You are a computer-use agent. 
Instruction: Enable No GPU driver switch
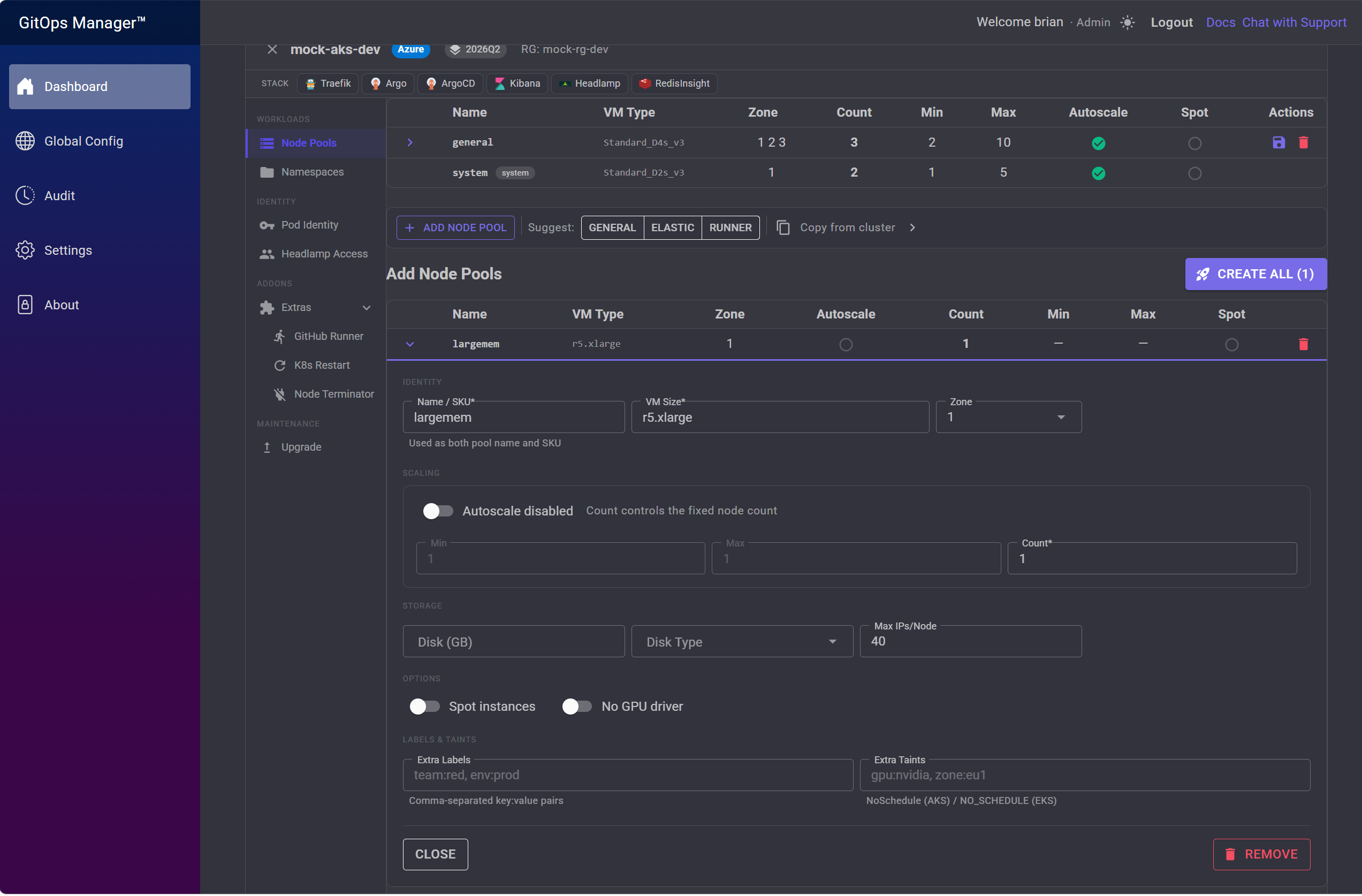pyautogui.click(x=577, y=707)
